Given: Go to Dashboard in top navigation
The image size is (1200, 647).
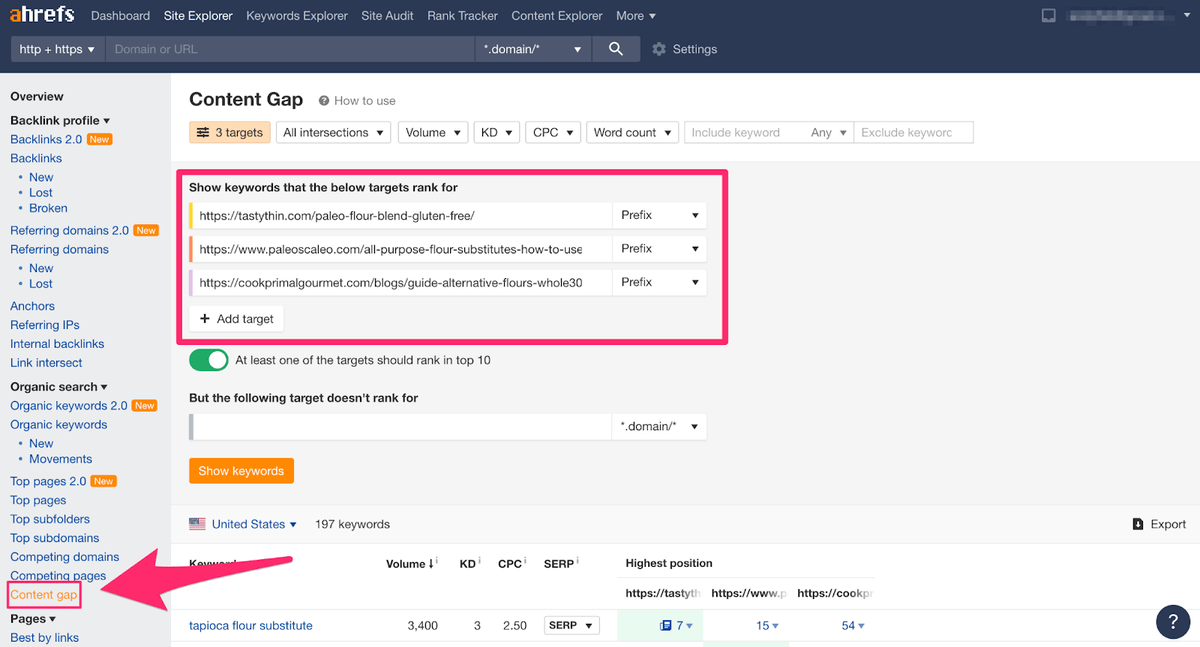Looking at the screenshot, I should tap(120, 16).
